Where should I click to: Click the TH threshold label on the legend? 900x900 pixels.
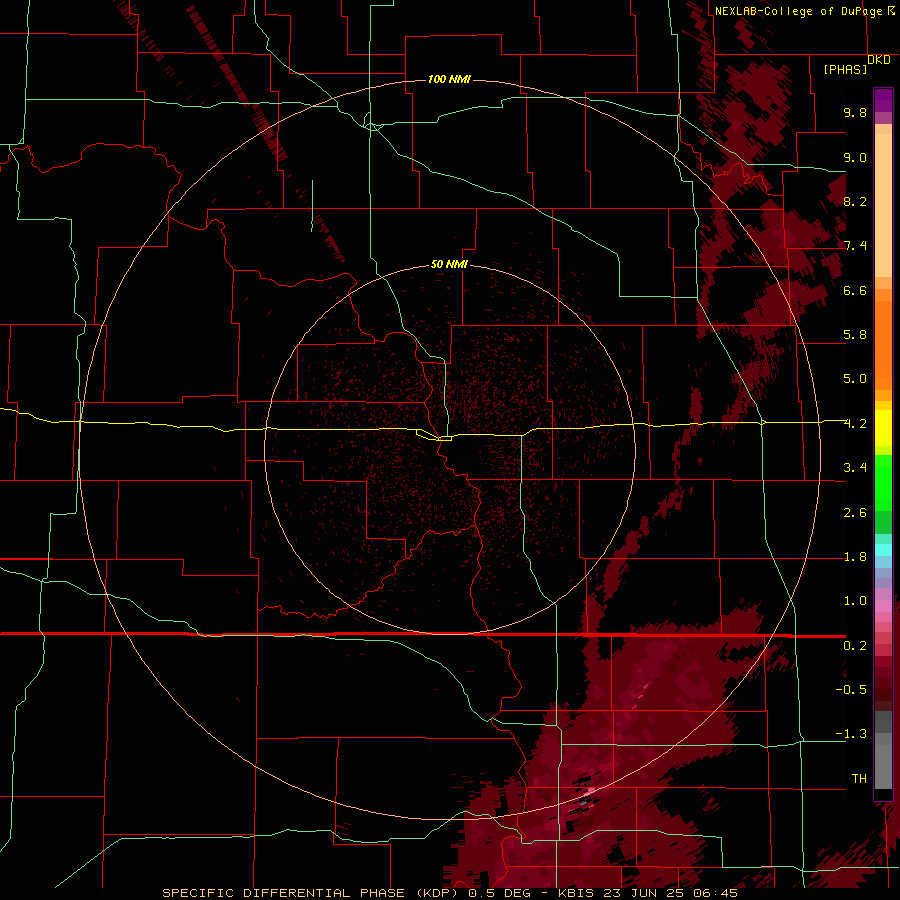click(859, 779)
